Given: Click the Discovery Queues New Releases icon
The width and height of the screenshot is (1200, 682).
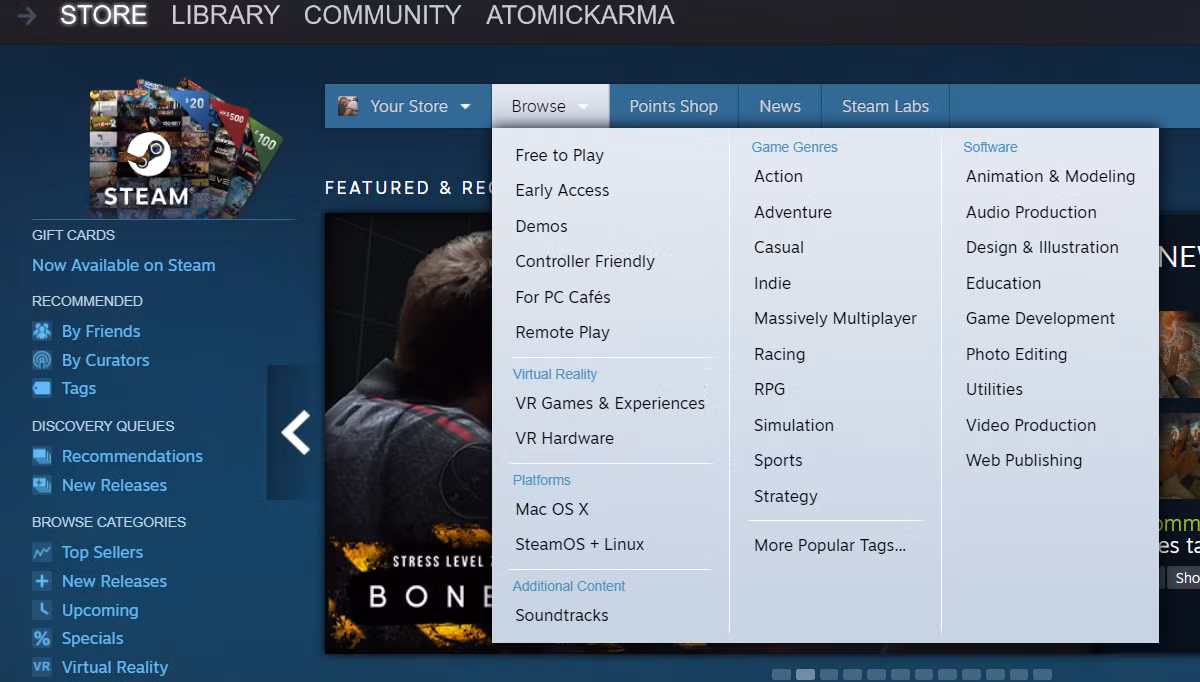Looking at the screenshot, I should click(42, 485).
